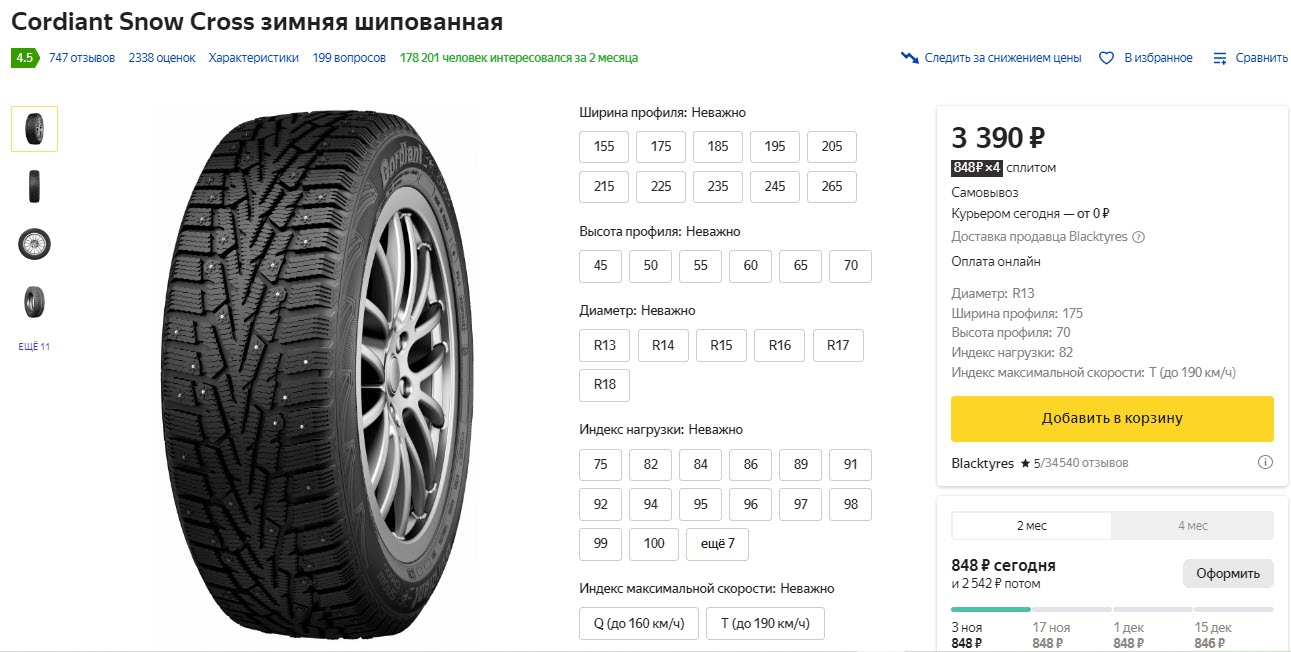Switch to the 4 мес payment tab
The height and width of the screenshot is (652, 1291).
(1192, 525)
